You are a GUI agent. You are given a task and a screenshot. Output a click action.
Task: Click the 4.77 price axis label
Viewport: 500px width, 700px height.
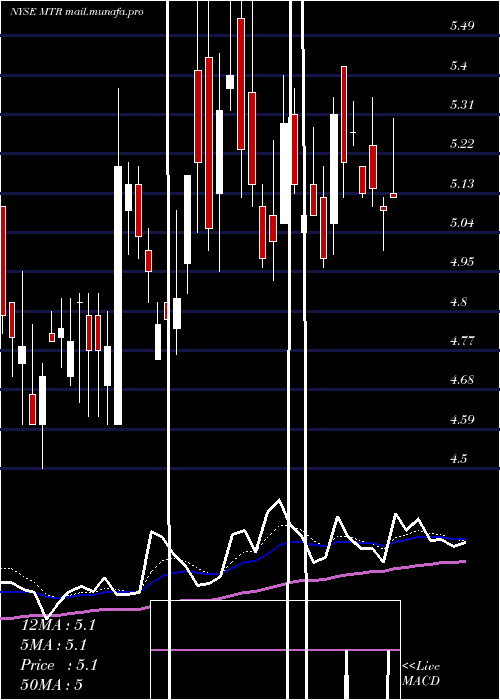coord(462,342)
